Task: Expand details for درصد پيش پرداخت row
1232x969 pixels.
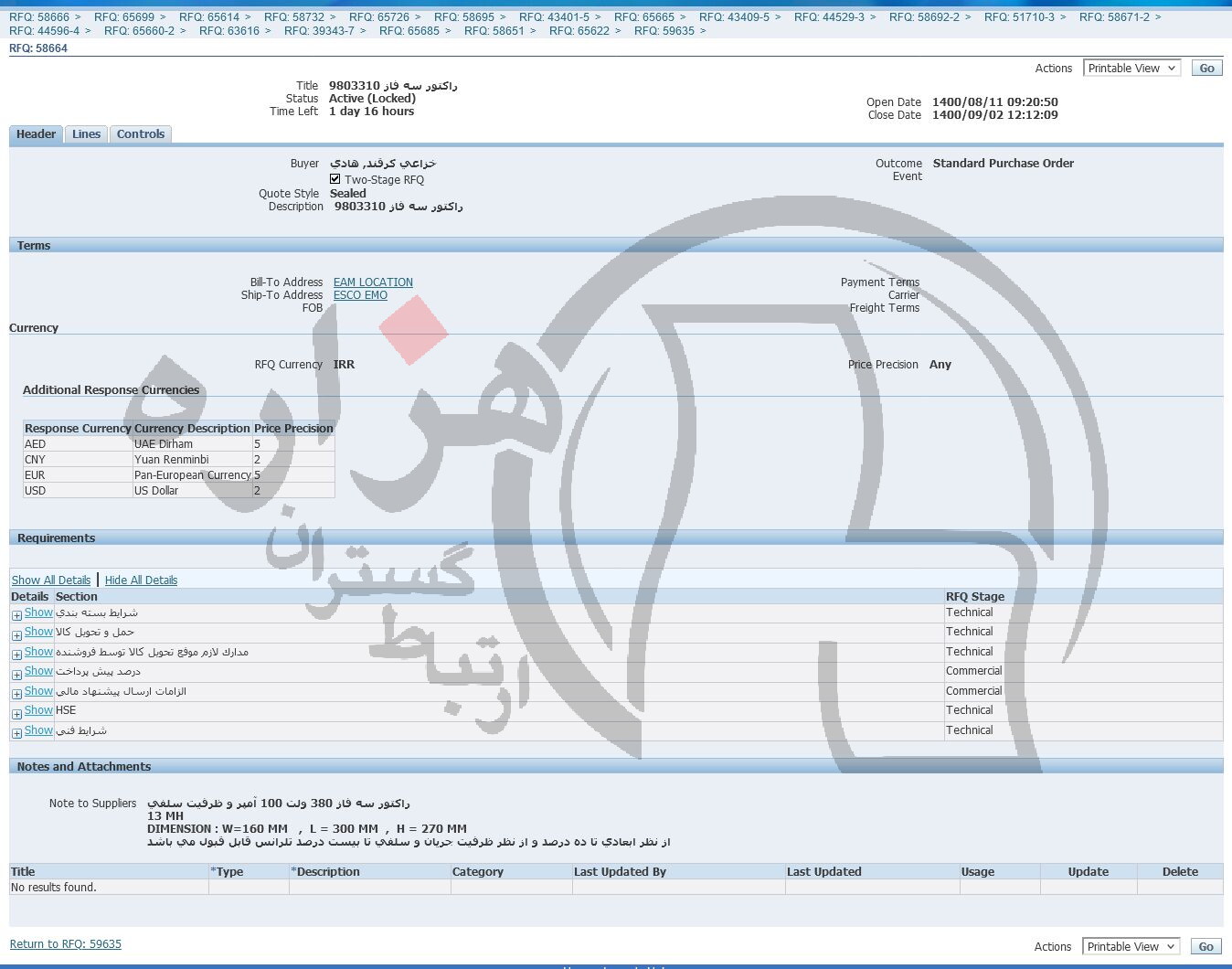Action: (x=16, y=674)
